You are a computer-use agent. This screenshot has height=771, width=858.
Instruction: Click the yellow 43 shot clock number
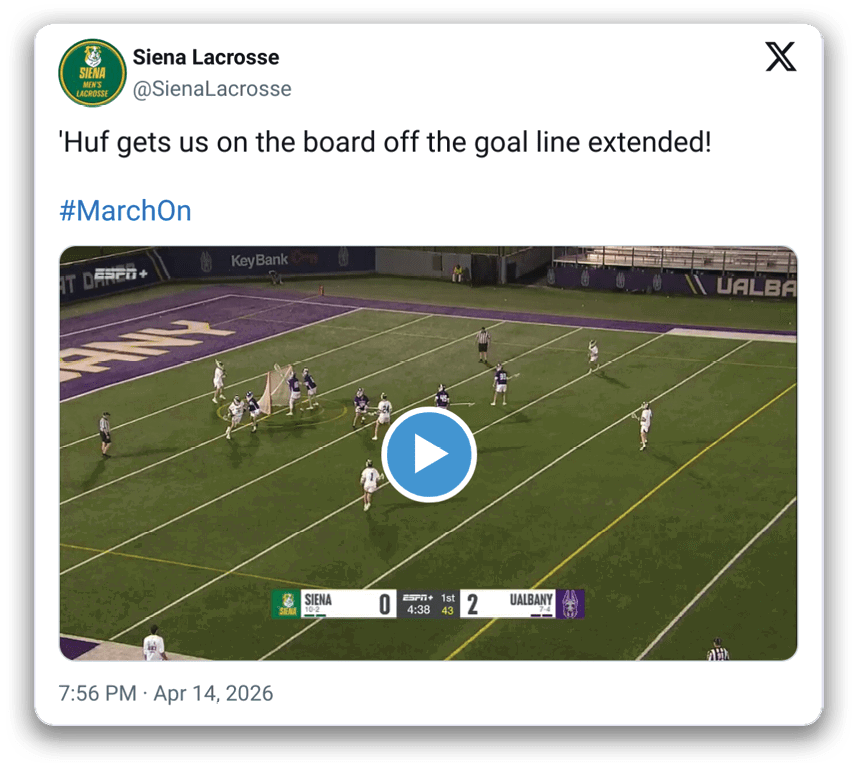448,610
